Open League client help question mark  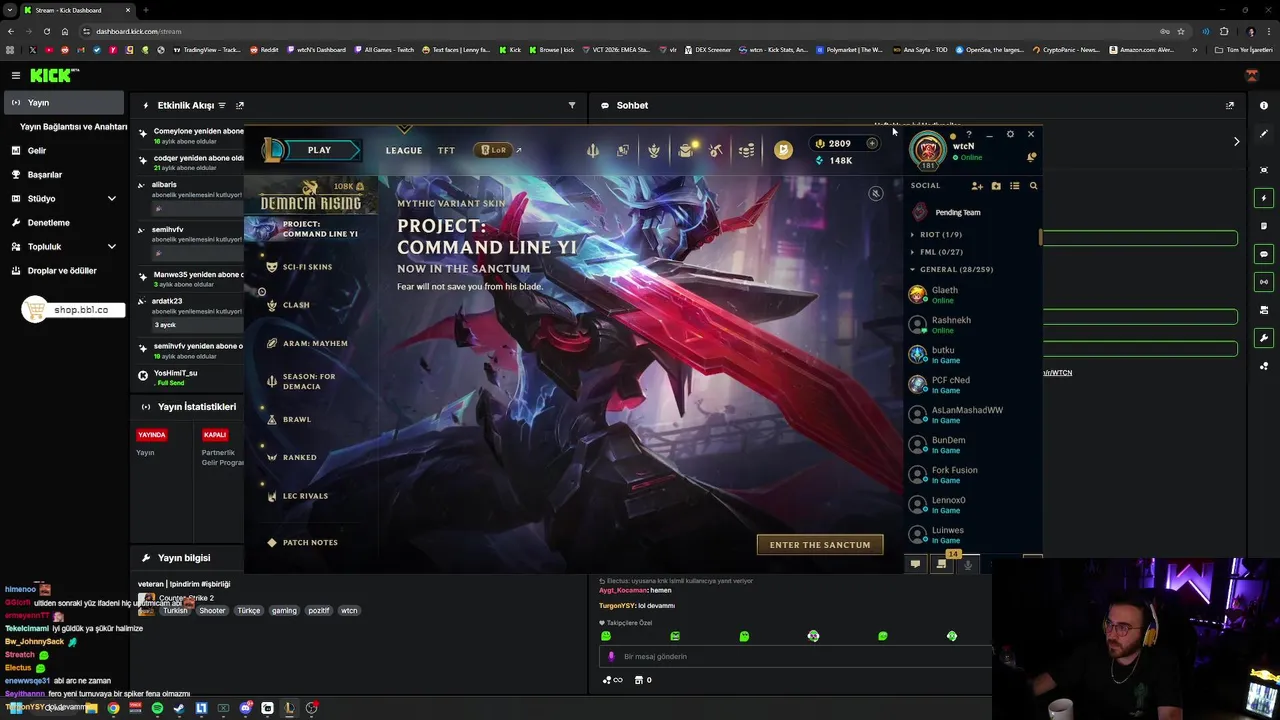(969, 134)
